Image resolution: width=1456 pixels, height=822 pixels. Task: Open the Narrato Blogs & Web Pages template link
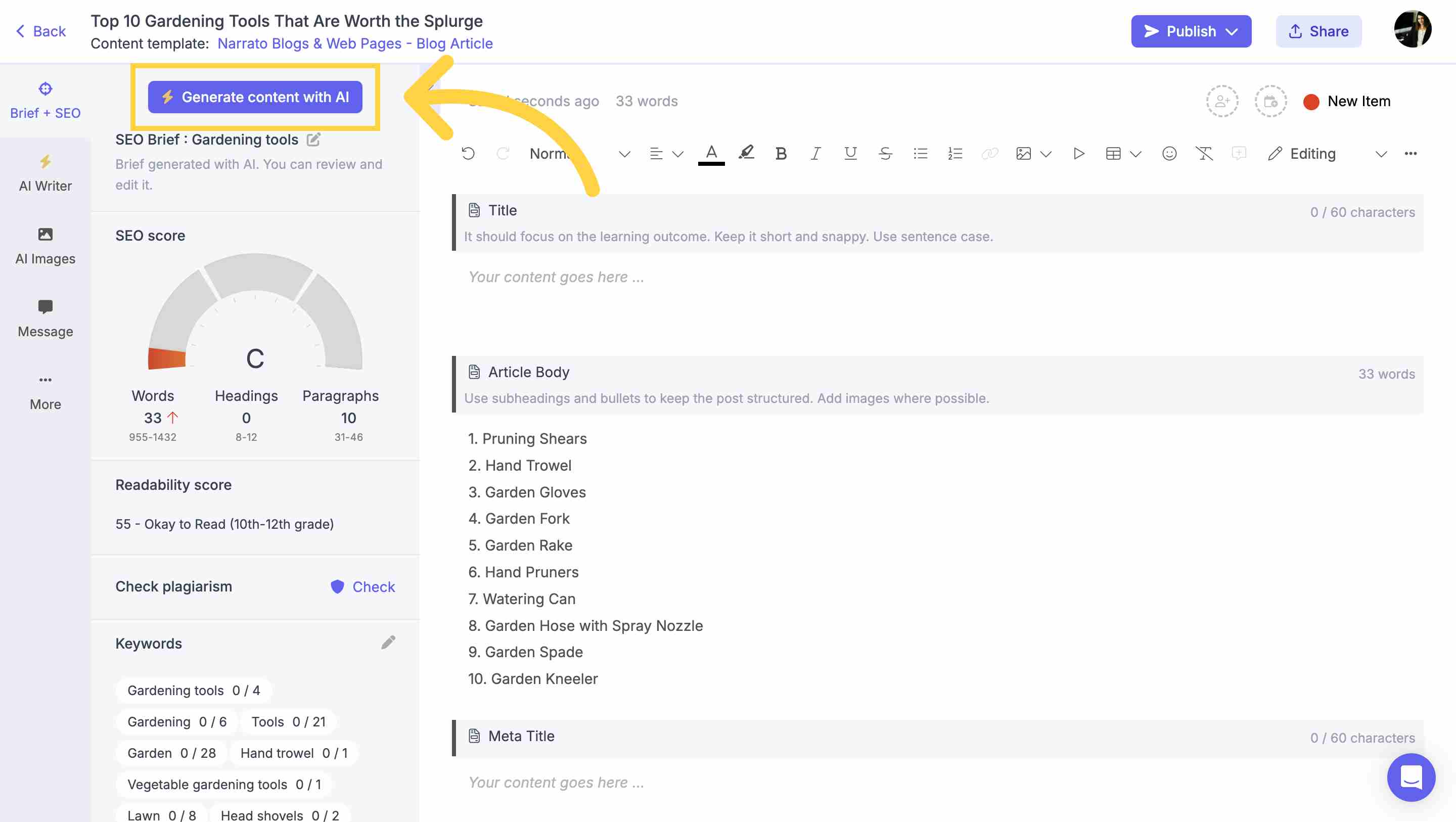point(355,43)
